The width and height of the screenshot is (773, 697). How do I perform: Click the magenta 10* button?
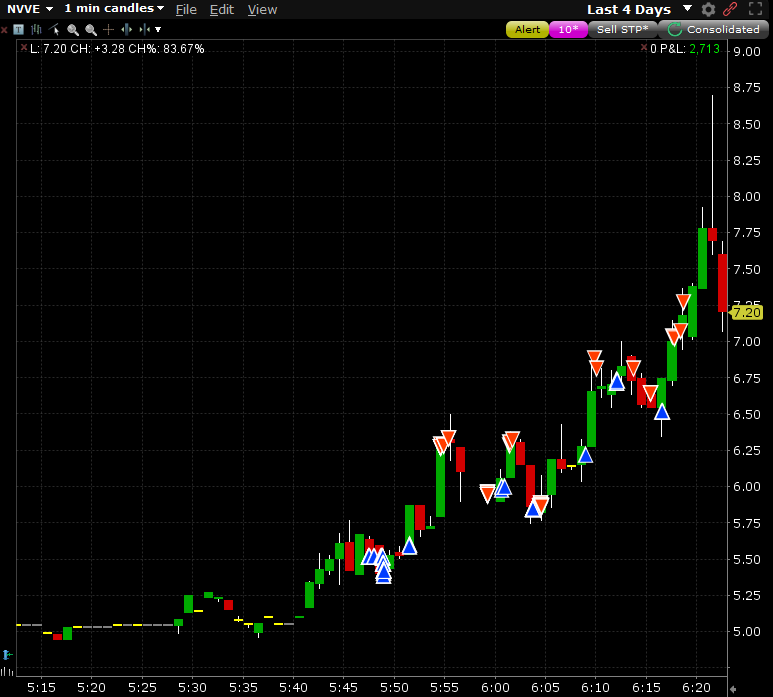[x=568, y=30]
